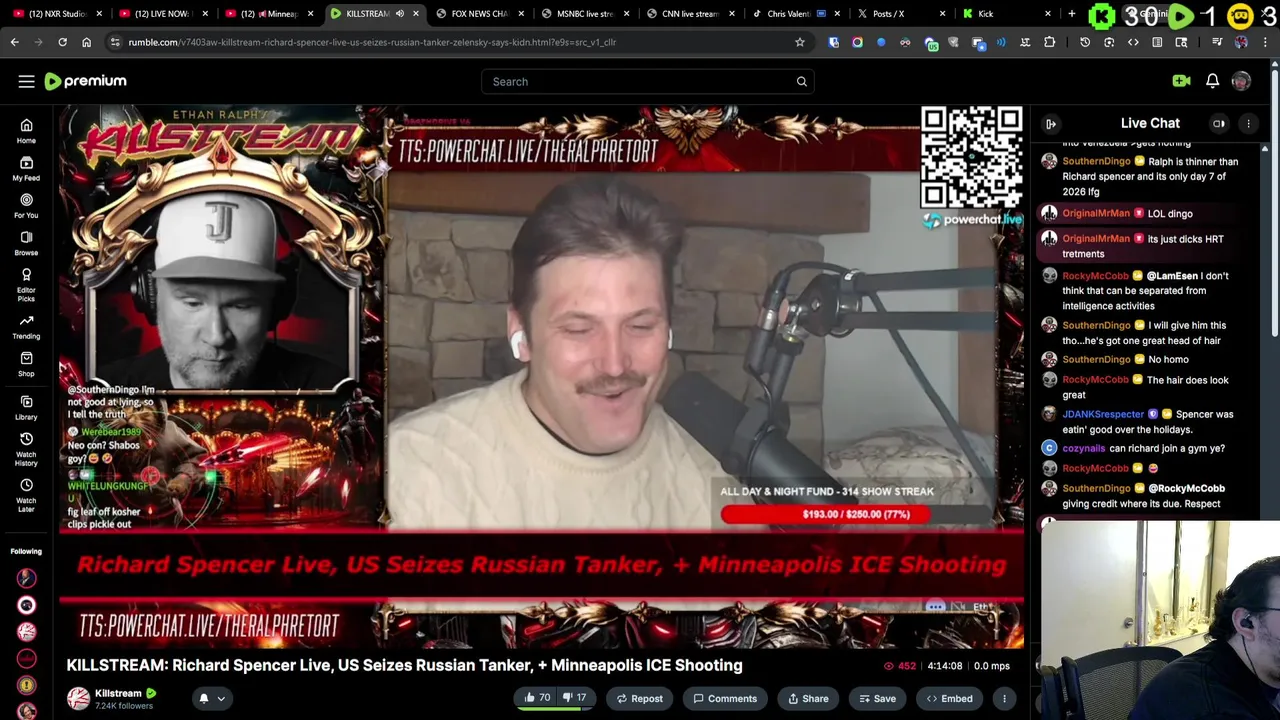The width and height of the screenshot is (1280, 720).
Task: Open My Feed in the sidebar
Action: pyautogui.click(x=26, y=168)
